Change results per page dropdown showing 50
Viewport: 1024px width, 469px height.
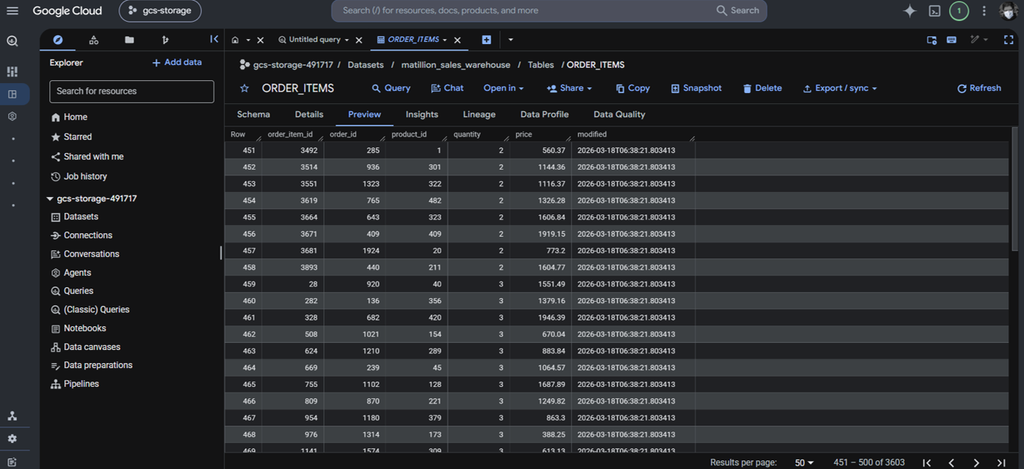point(804,462)
